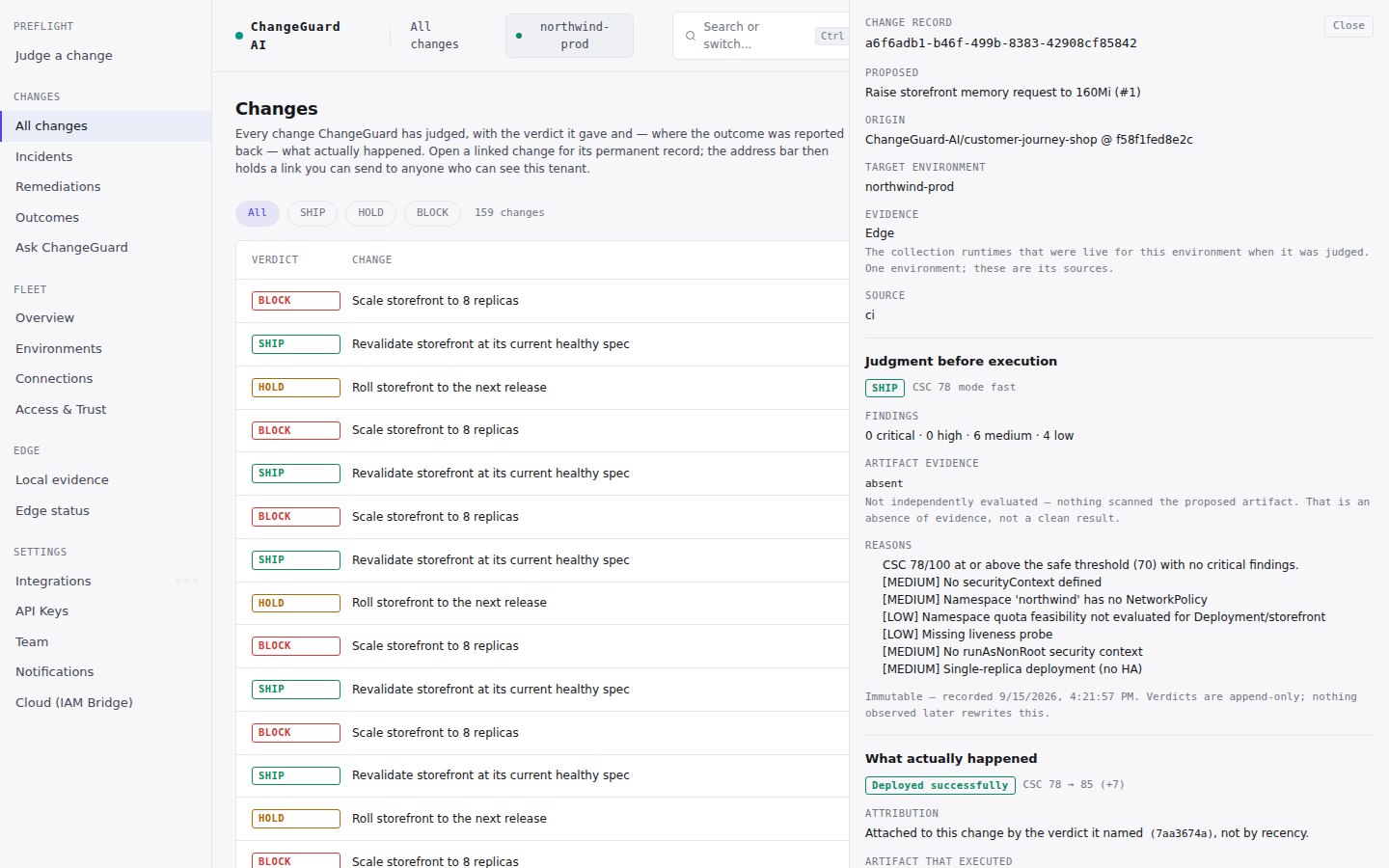Click the origin ChangeGuard-AI/customer-journey-shop @ f58f1fed8e2c
This screenshot has width=1389, height=868.
(x=1028, y=140)
